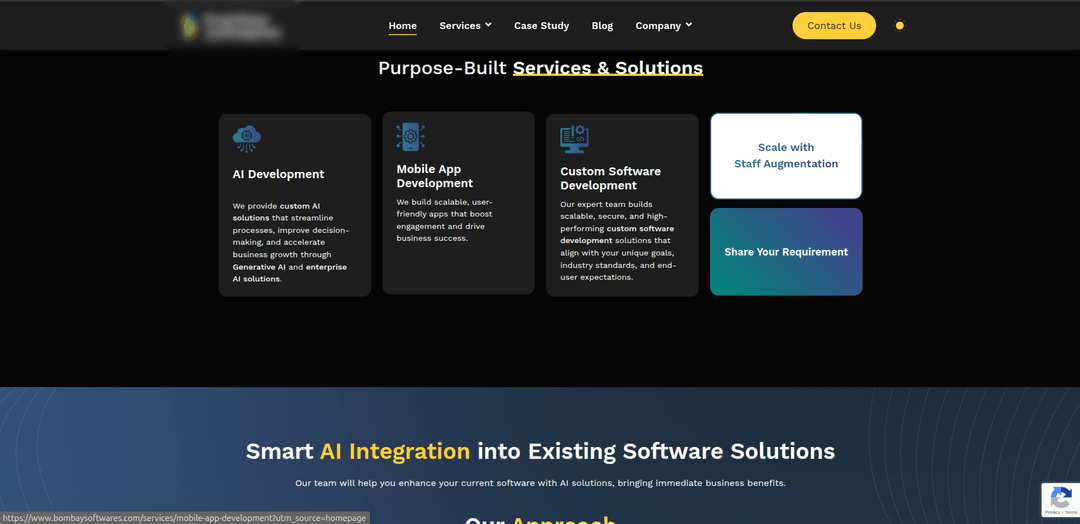Click the 'custom AI solutions' description text
This screenshot has width=1080, height=524.
[x=291, y=242]
